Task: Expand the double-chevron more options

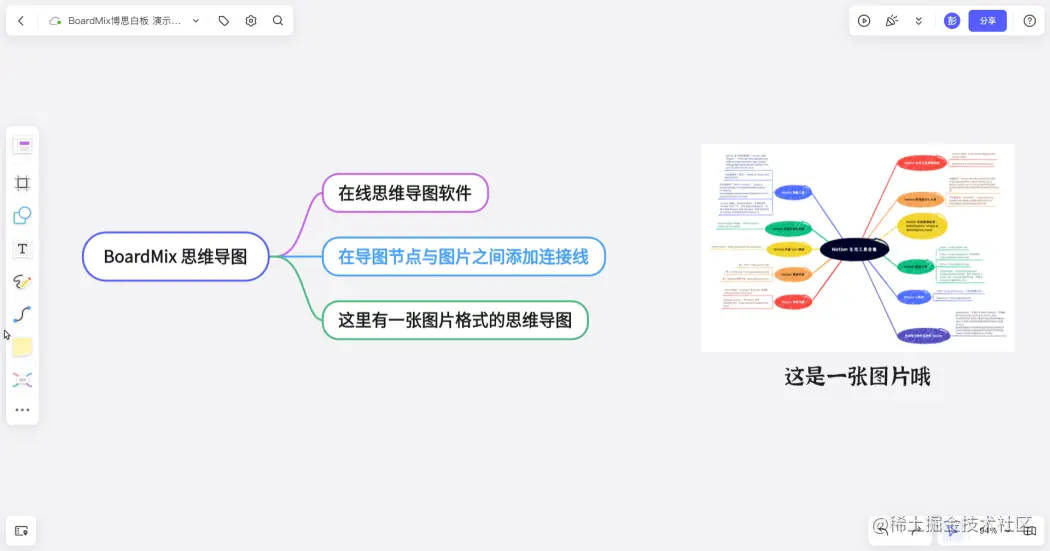Action: click(x=919, y=21)
